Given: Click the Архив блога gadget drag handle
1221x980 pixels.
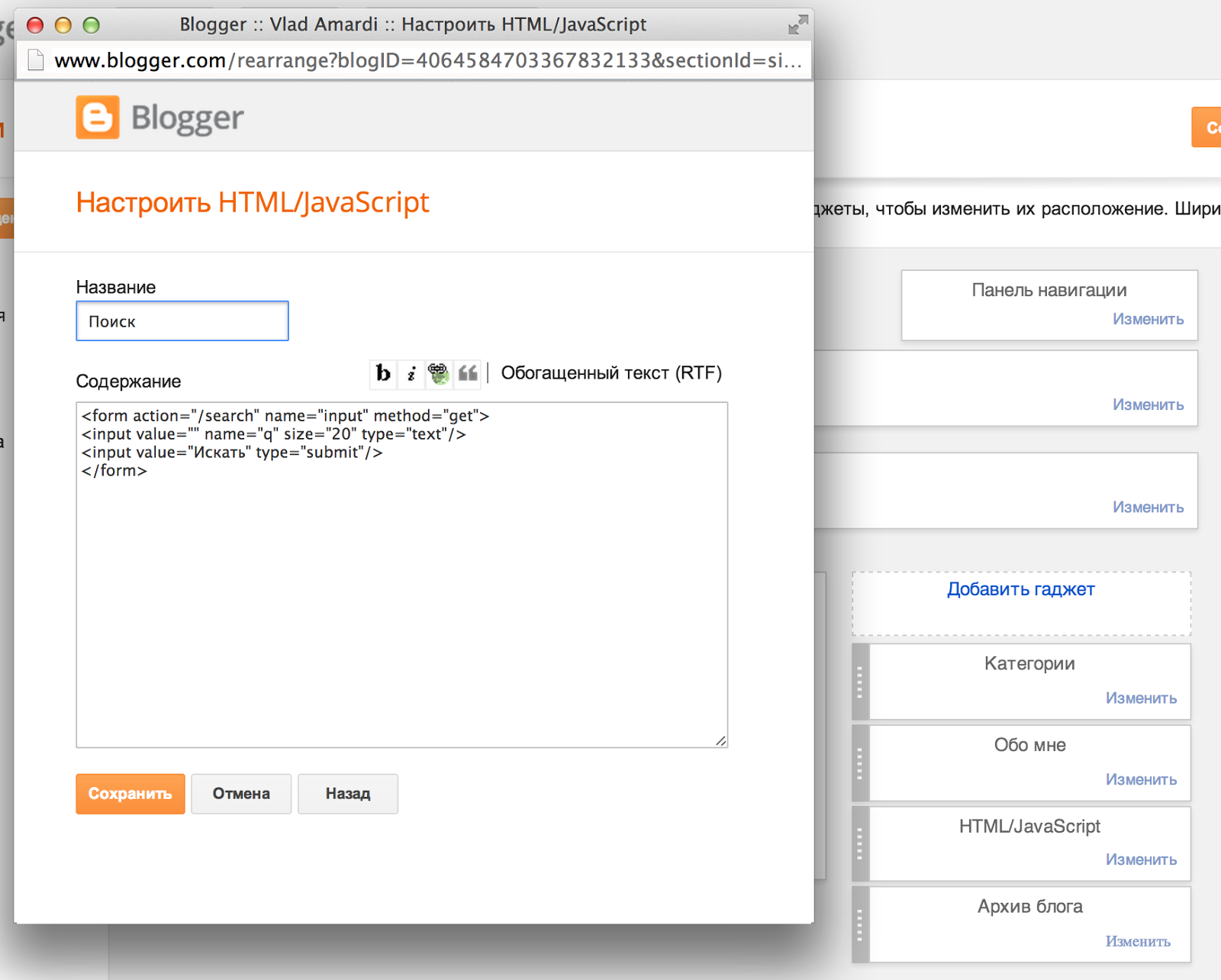Looking at the screenshot, I should click(x=860, y=924).
